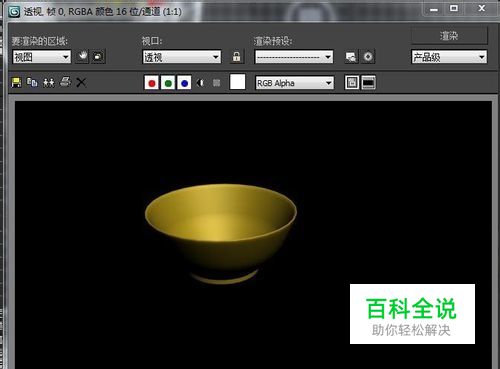Toggle the UI overlay icon
Screen dimensions: 500x369
[x=352, y=83]
